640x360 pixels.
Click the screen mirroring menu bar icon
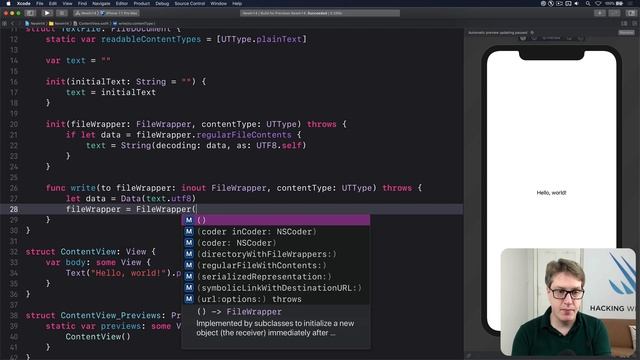568,3
